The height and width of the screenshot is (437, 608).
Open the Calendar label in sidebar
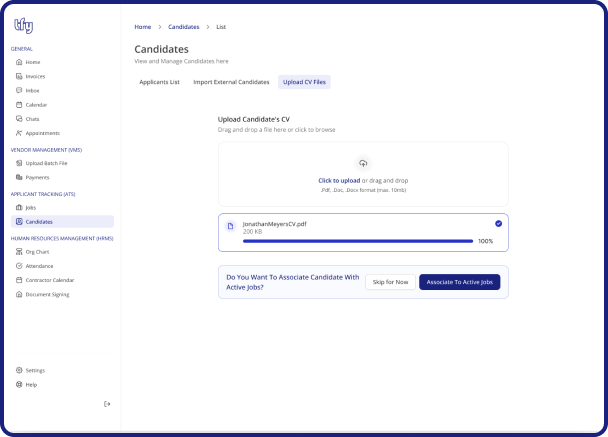click(36, 105)
